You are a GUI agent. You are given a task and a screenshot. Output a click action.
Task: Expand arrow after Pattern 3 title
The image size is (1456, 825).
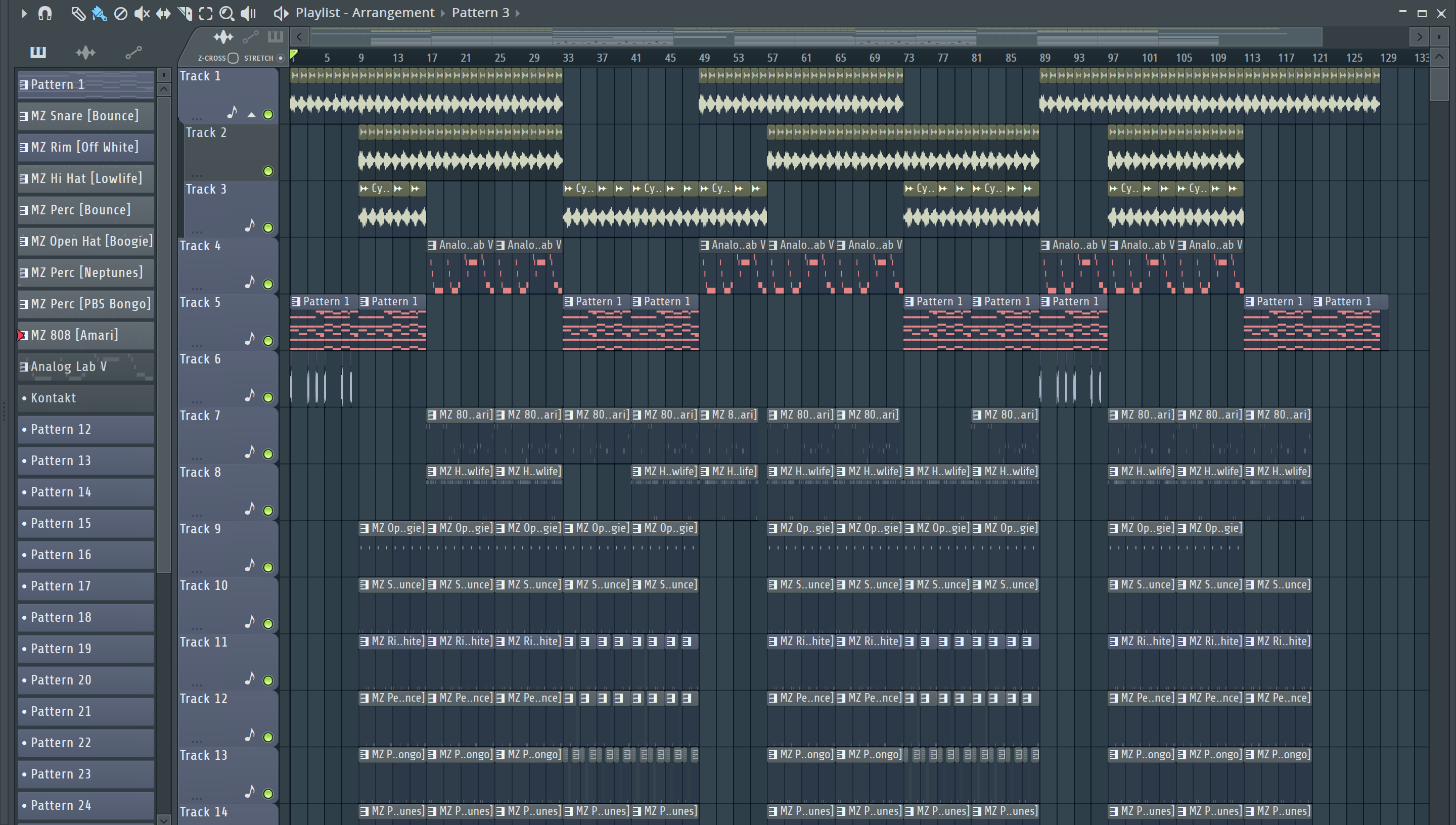click(518, 13)
